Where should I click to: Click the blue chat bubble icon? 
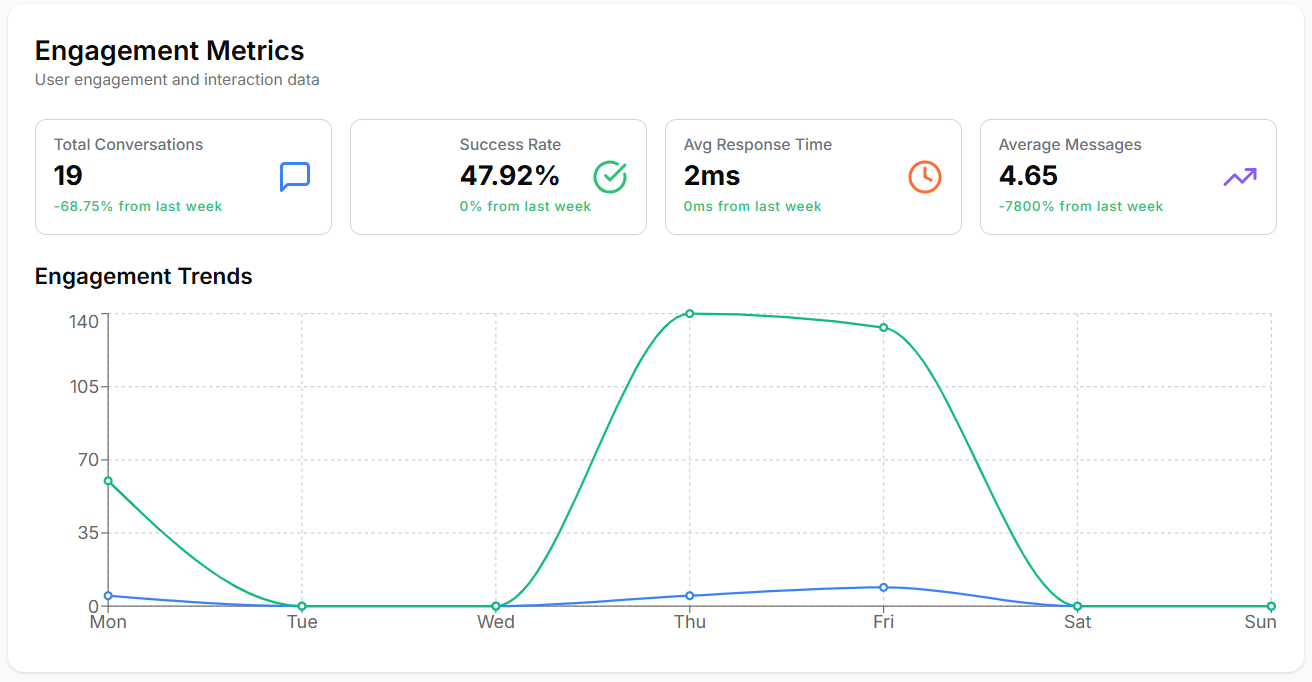tap(294, 177)
